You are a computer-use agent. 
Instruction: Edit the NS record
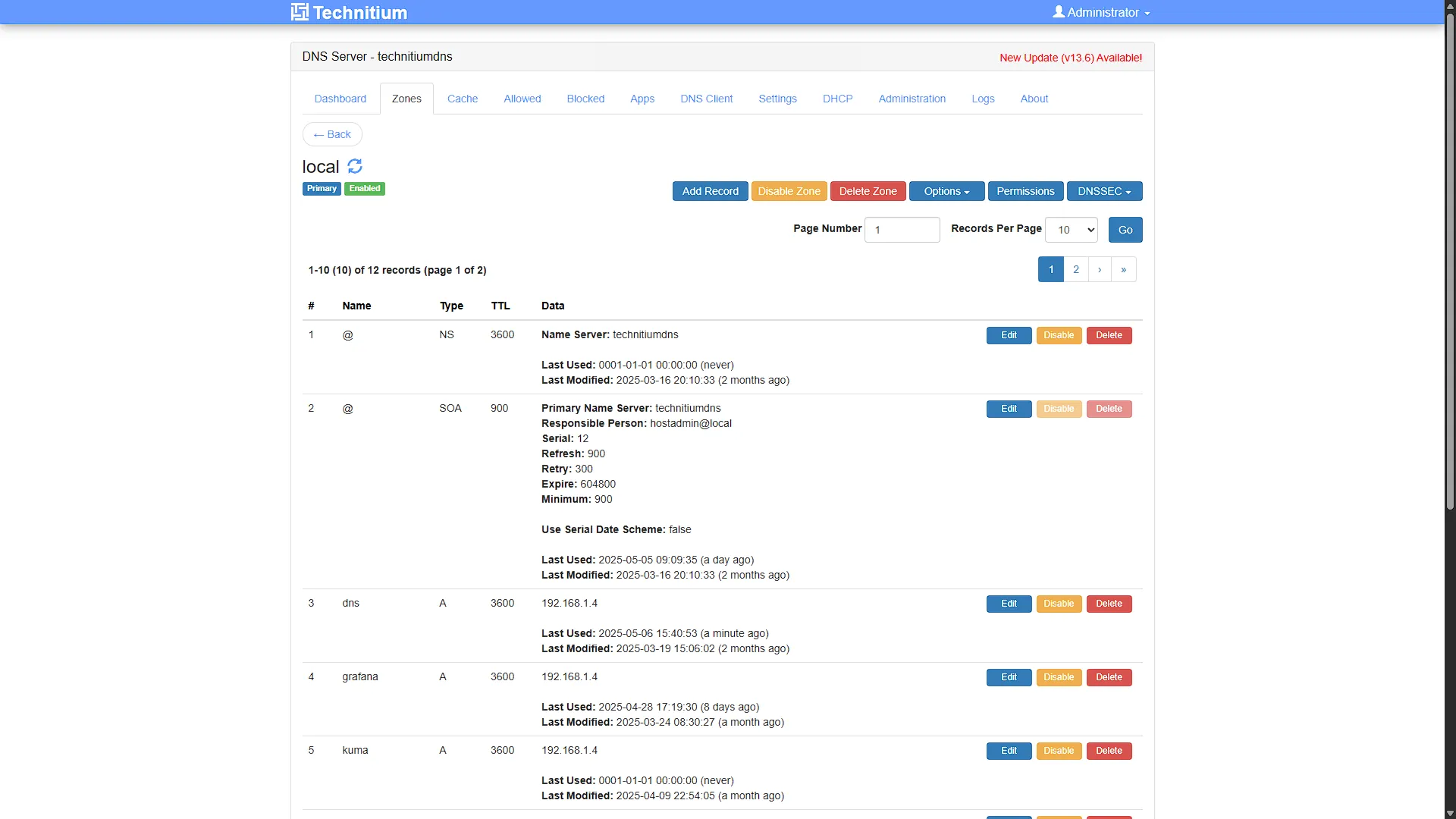(1009, 335)
